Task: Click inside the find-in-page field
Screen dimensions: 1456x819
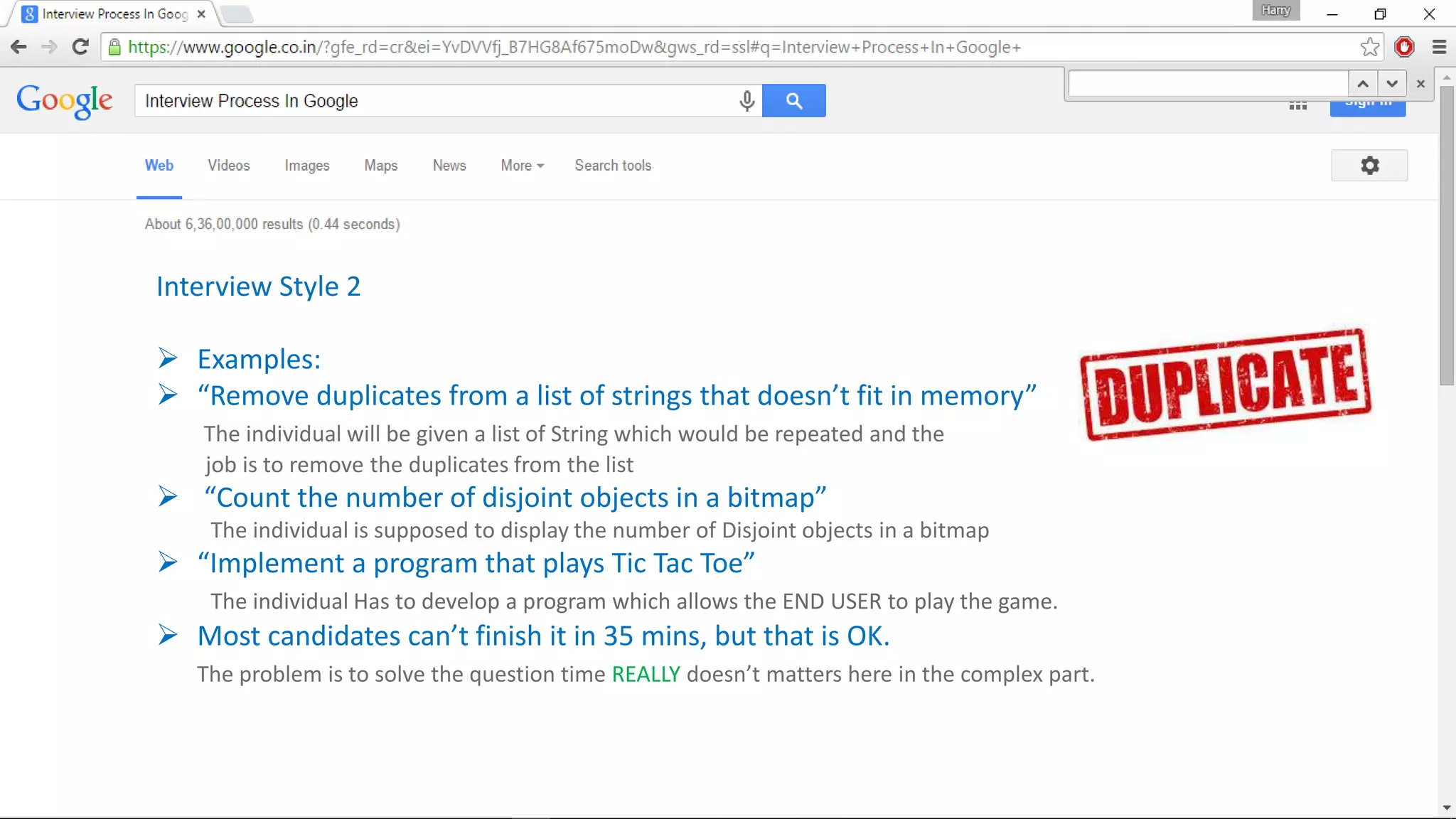Action: tap(1209, 84)
